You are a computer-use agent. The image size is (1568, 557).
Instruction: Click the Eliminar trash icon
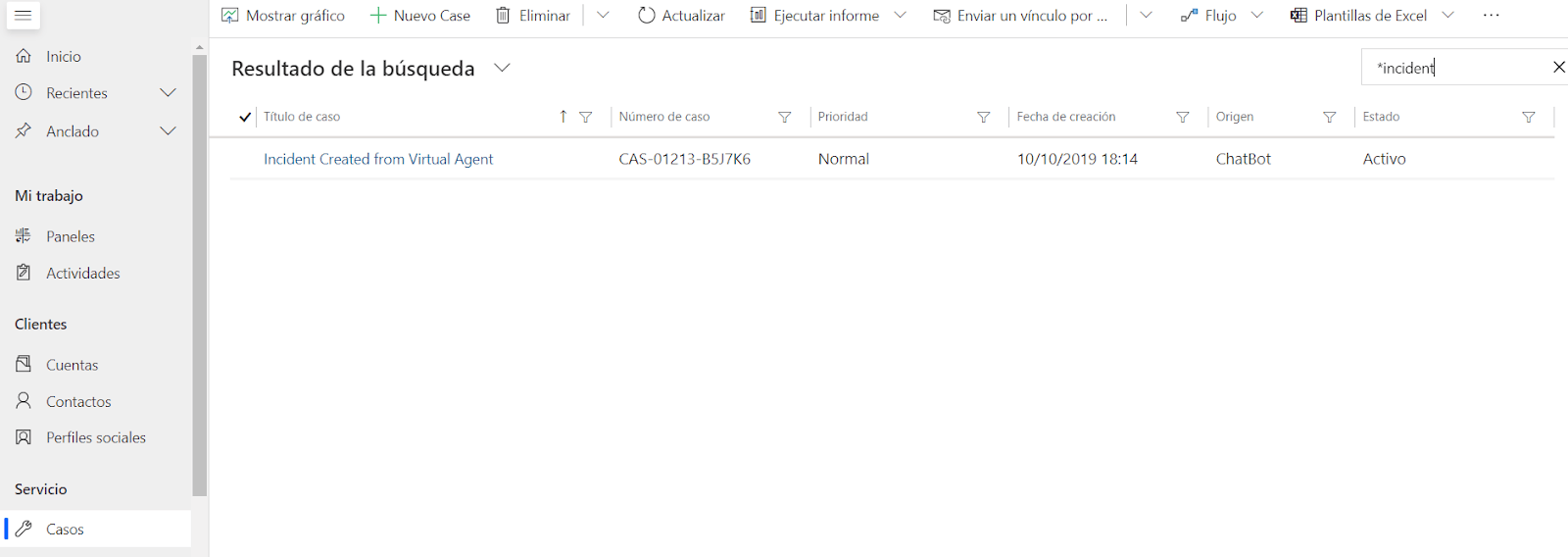503,16
